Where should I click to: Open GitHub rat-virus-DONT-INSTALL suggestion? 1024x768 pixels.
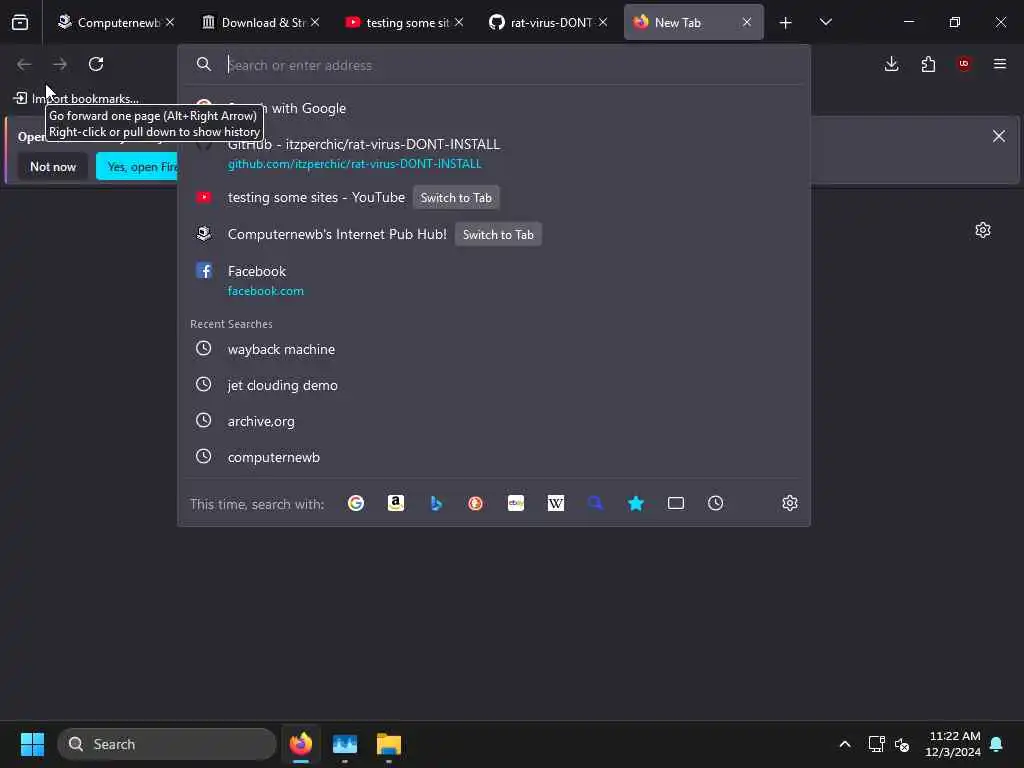(494, 153)
